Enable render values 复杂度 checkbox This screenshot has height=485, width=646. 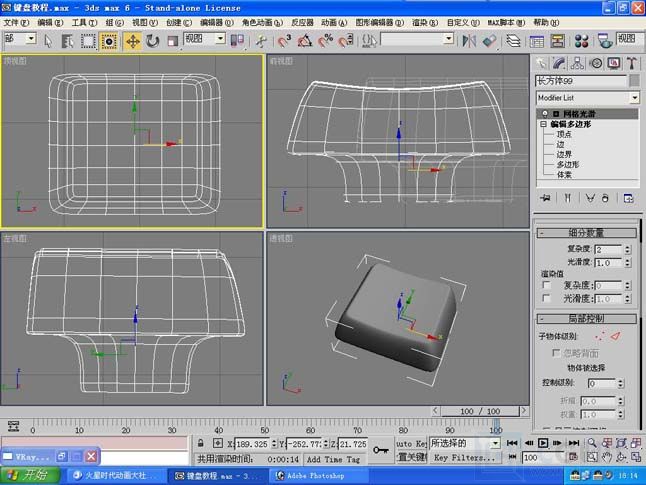tap(546, 285)
